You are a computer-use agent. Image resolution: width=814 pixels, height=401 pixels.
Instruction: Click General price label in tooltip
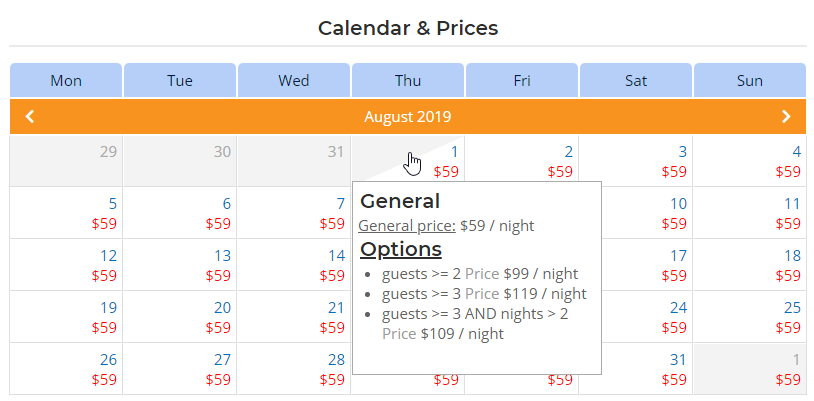tap(407, 226)
